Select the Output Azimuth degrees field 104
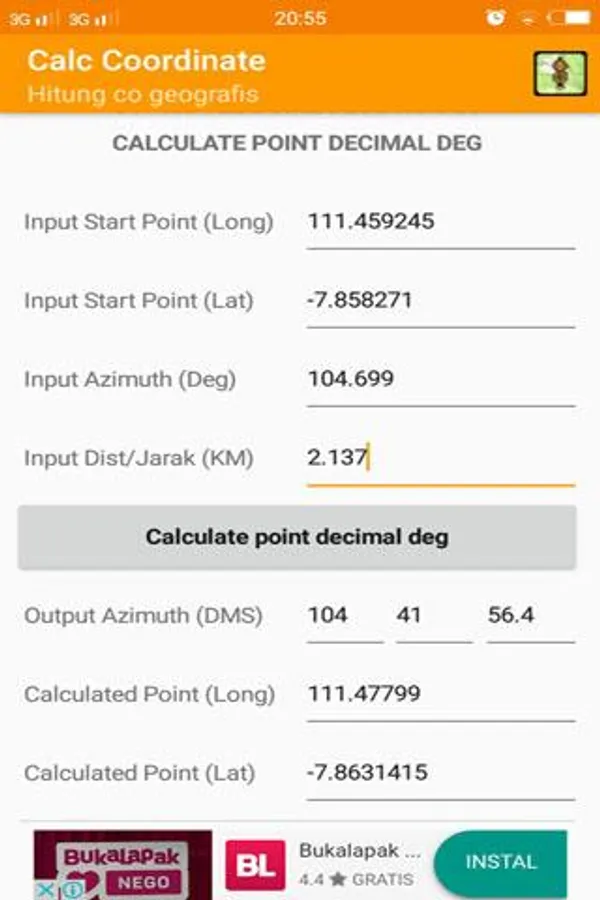 [344, 616]
